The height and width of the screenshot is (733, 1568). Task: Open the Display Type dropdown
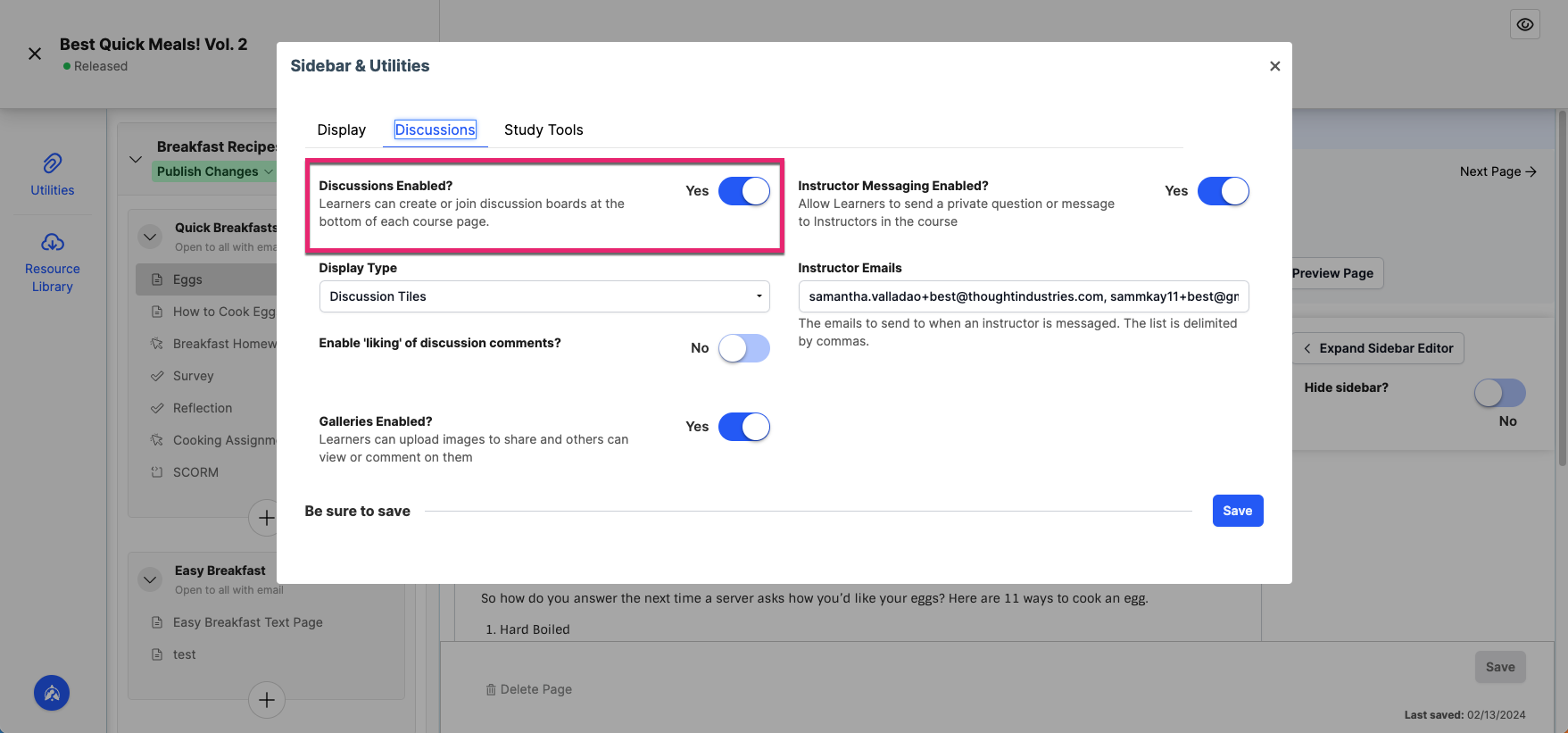544,296
